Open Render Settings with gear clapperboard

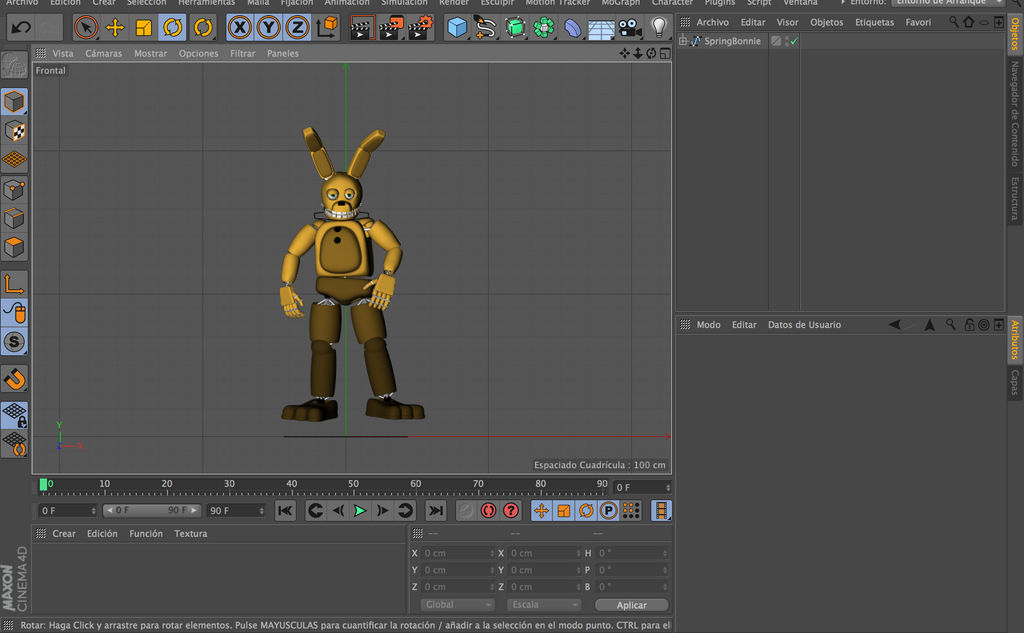(x=420, y=27)
